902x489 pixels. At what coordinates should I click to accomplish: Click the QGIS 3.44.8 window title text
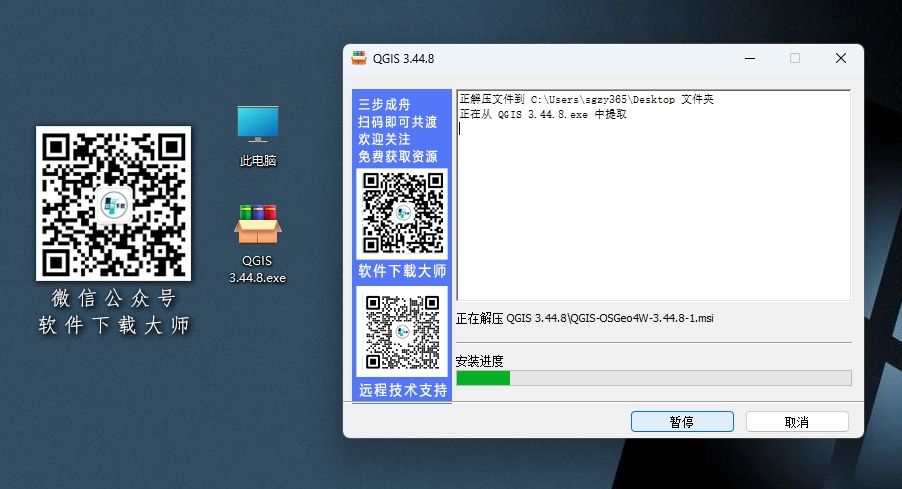coord(403,59)
